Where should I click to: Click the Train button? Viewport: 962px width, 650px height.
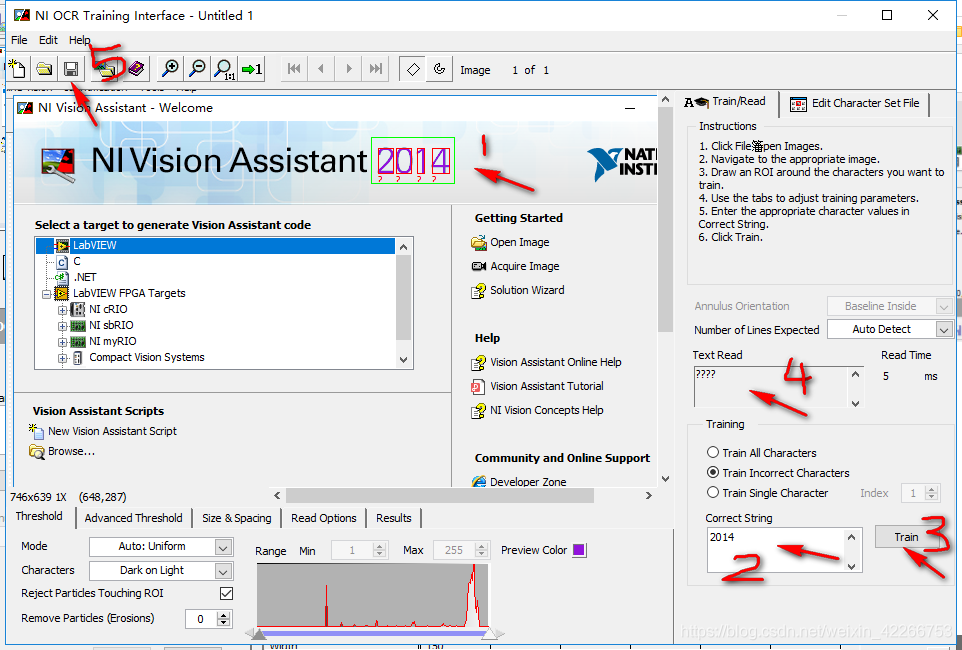906,537
